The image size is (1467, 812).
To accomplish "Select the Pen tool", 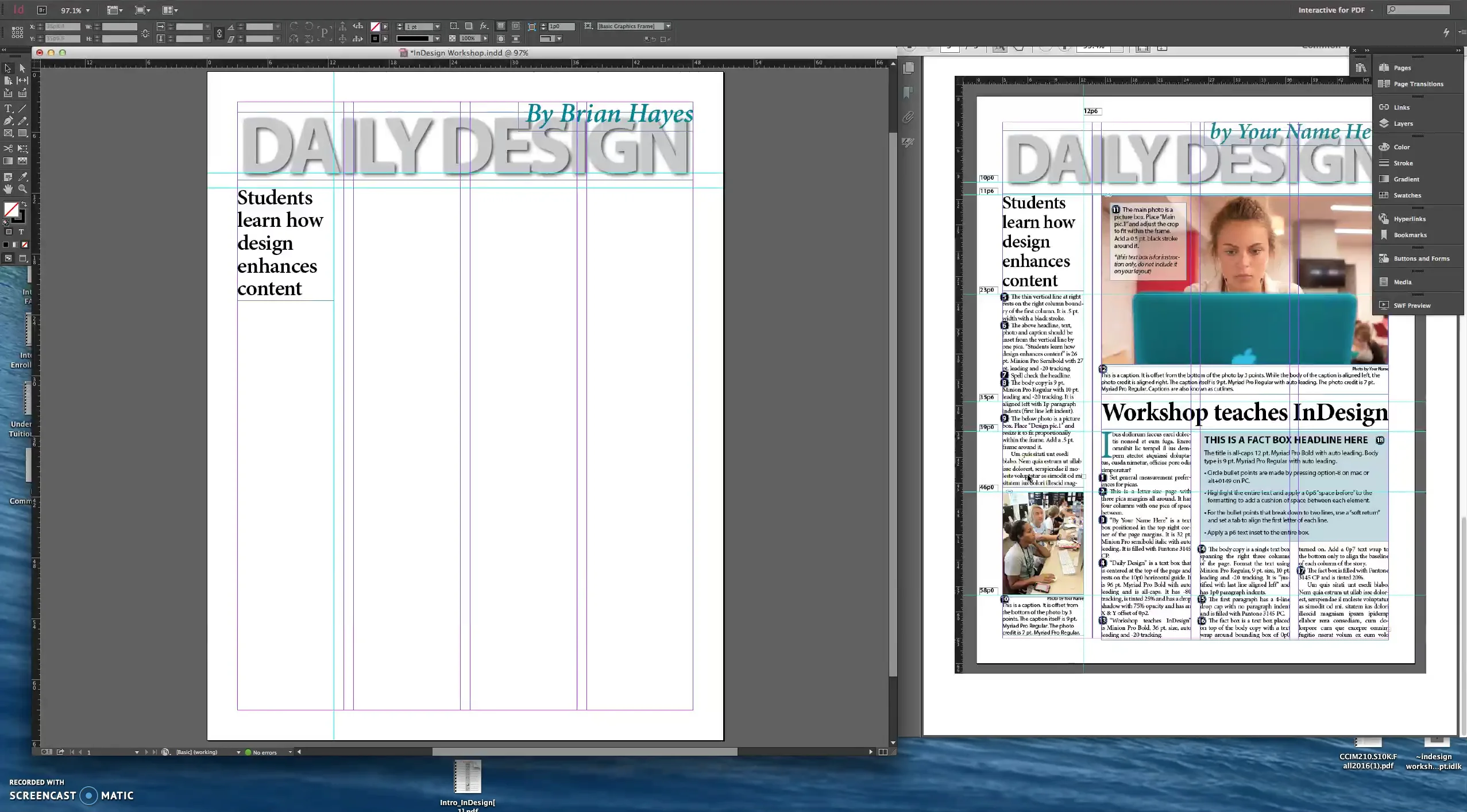I will tap(9, 120).
